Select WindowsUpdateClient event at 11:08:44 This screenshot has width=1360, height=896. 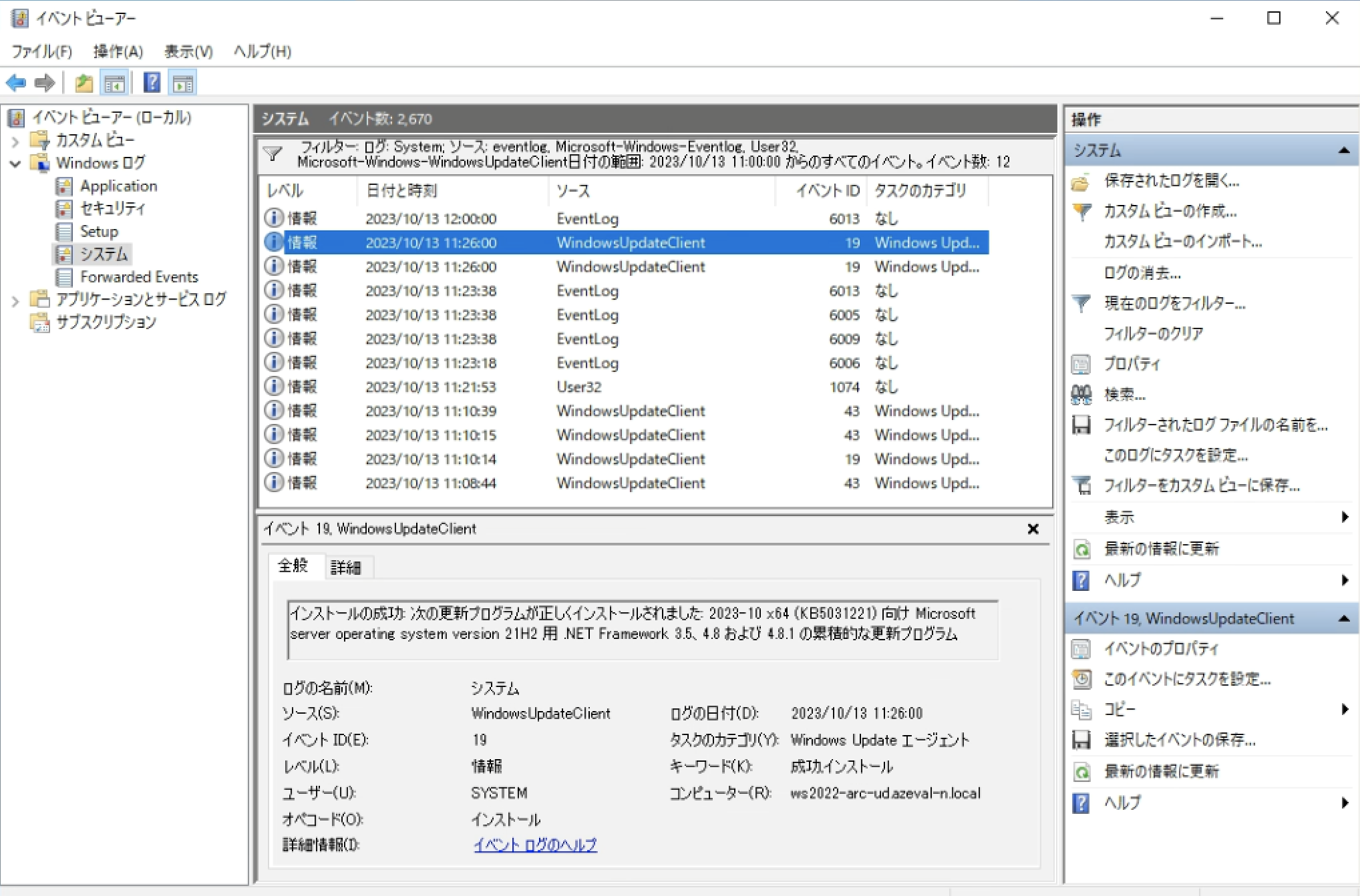626,483
